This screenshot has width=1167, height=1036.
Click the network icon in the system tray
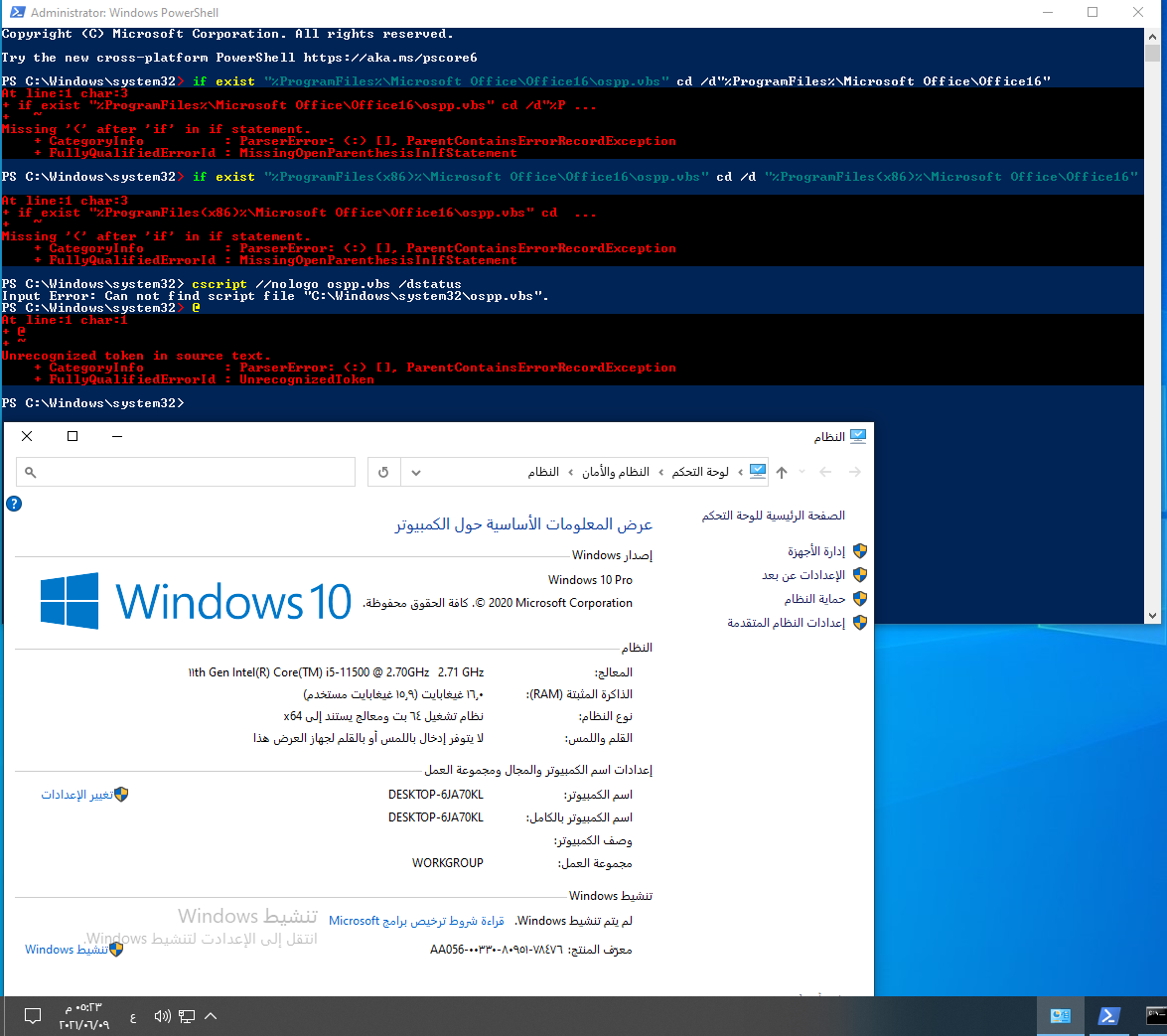(x=187, y=1016)
